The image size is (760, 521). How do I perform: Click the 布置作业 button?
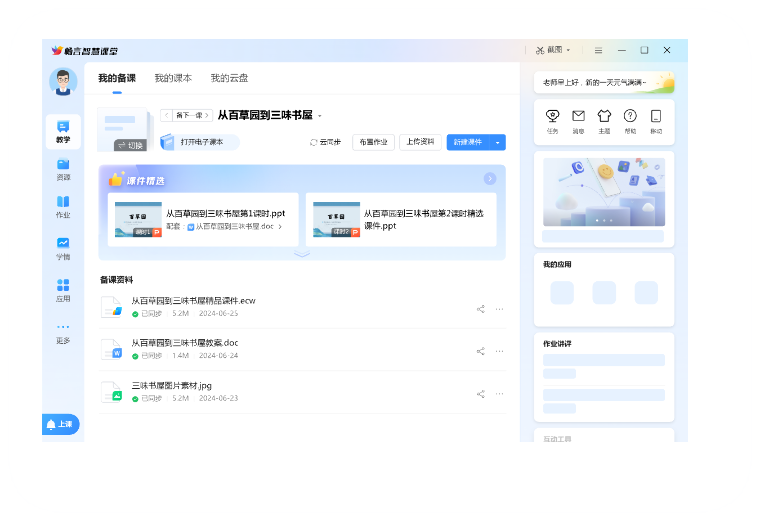pos(374,142)
